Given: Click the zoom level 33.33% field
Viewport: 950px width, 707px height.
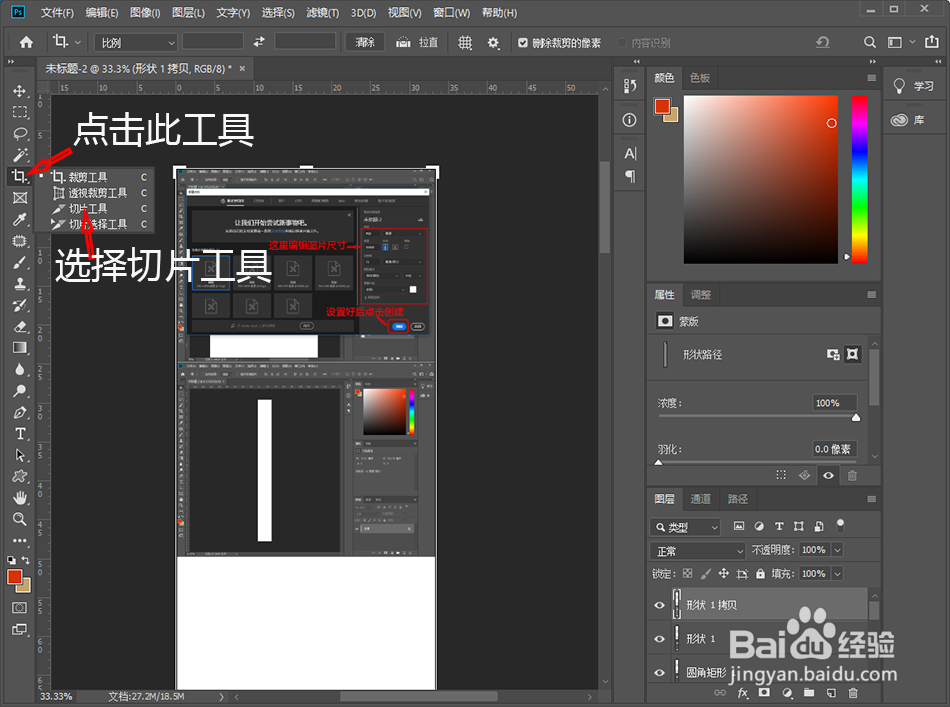Looking at the screenshot, I should tap(56, 697).
